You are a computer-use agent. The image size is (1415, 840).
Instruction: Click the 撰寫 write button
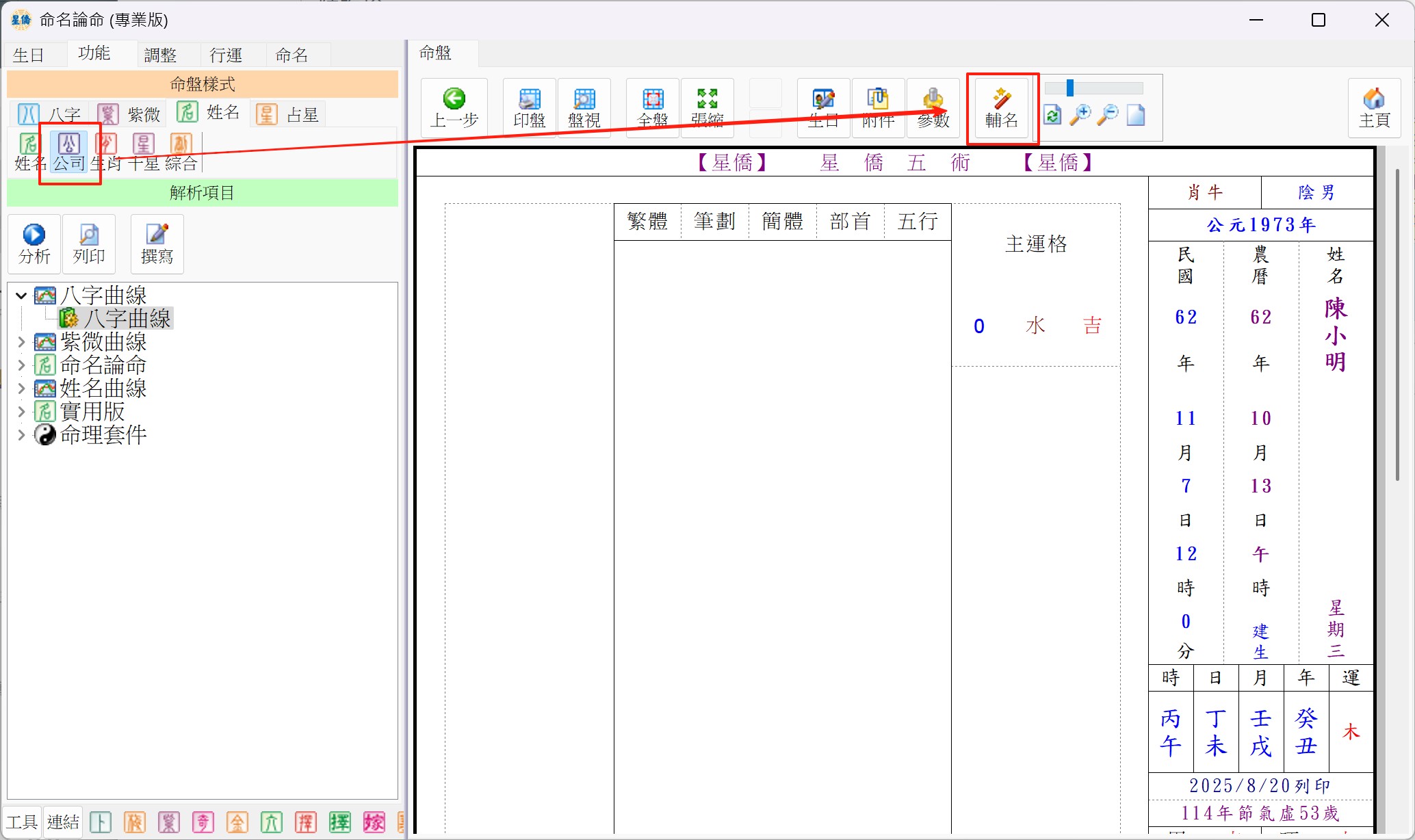(x=157, y=244)
